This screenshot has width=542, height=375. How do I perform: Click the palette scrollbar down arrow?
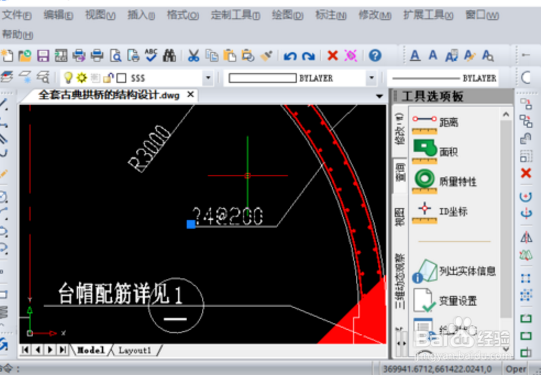506,349
